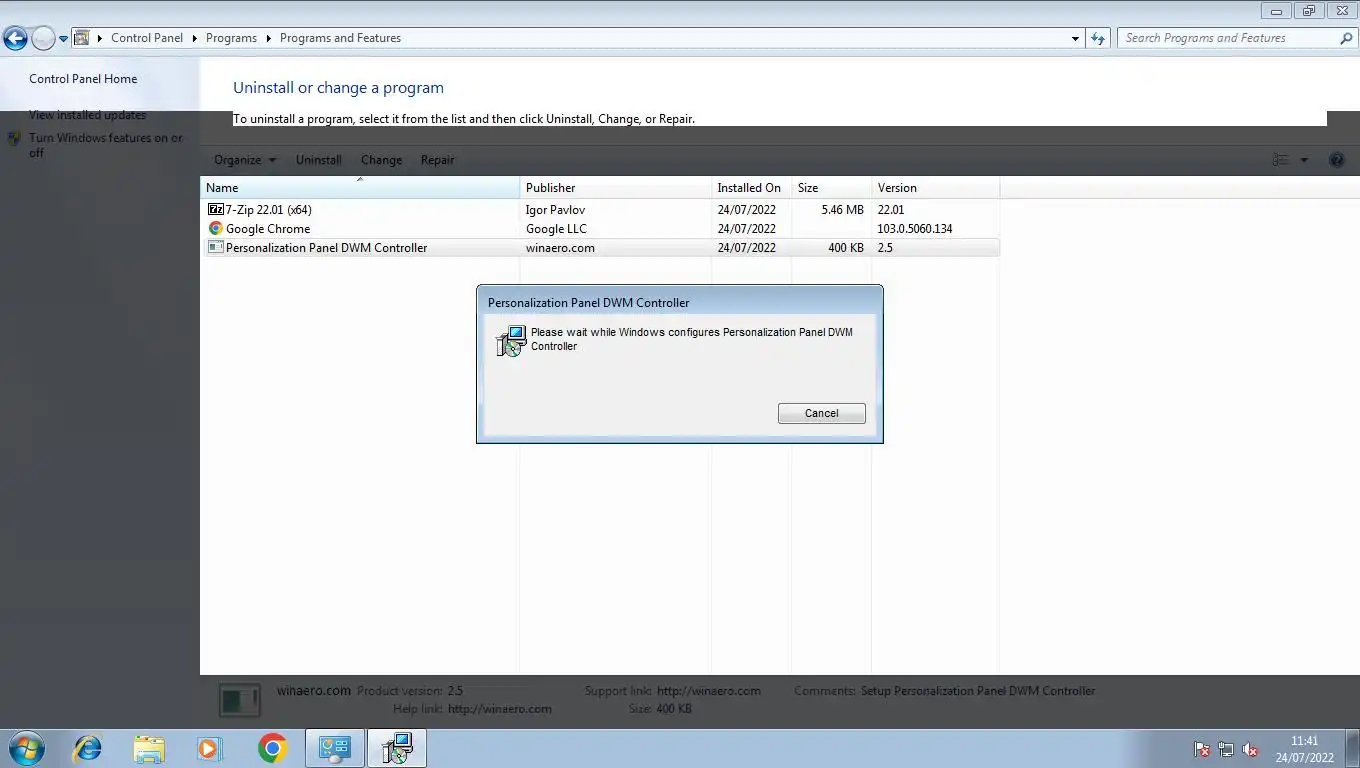Click Repair in the toolbar
Screen dimensions: 1360x768
point(437,160)
